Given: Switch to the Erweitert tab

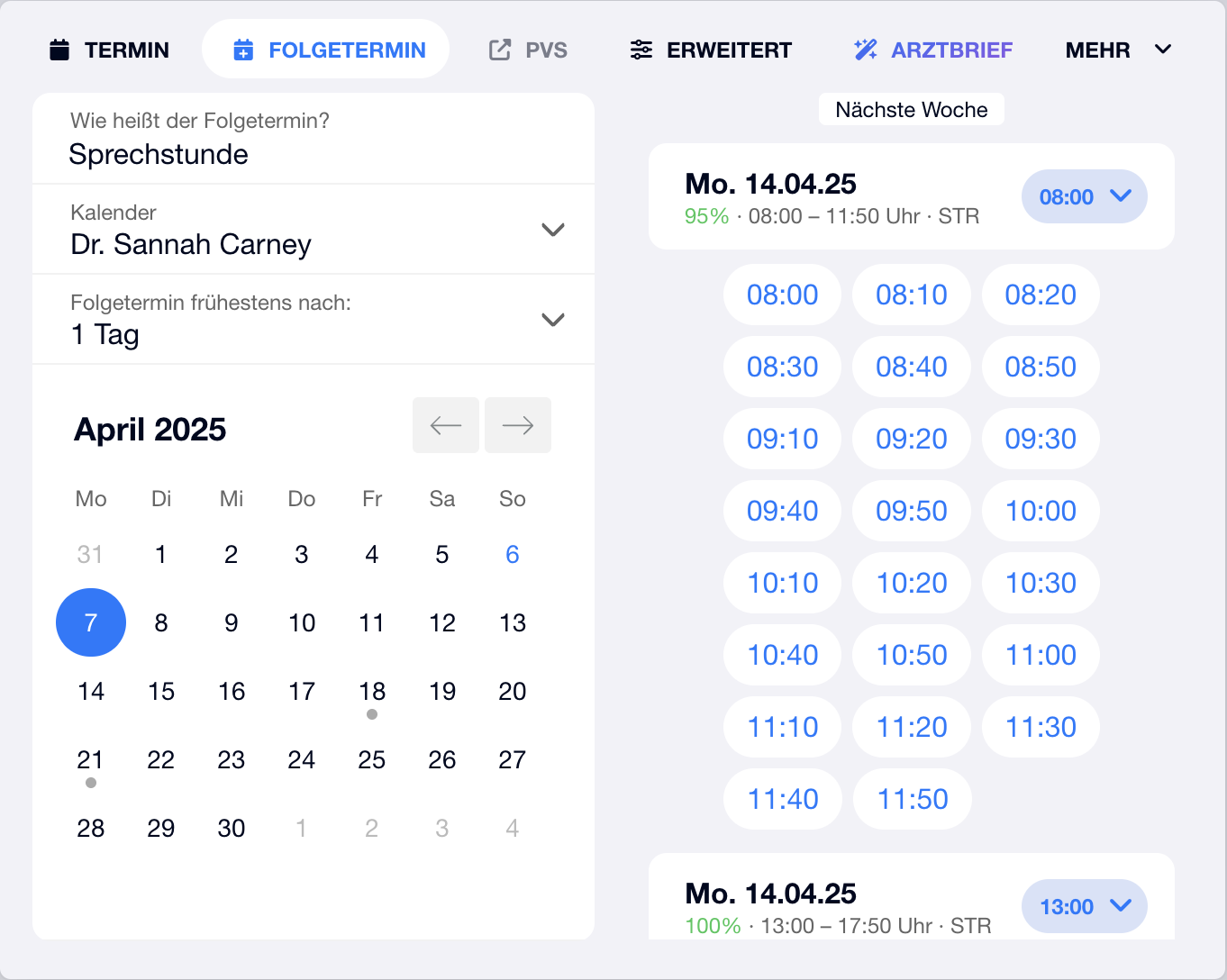Looking at the screenshot, I should pos(730,50).
